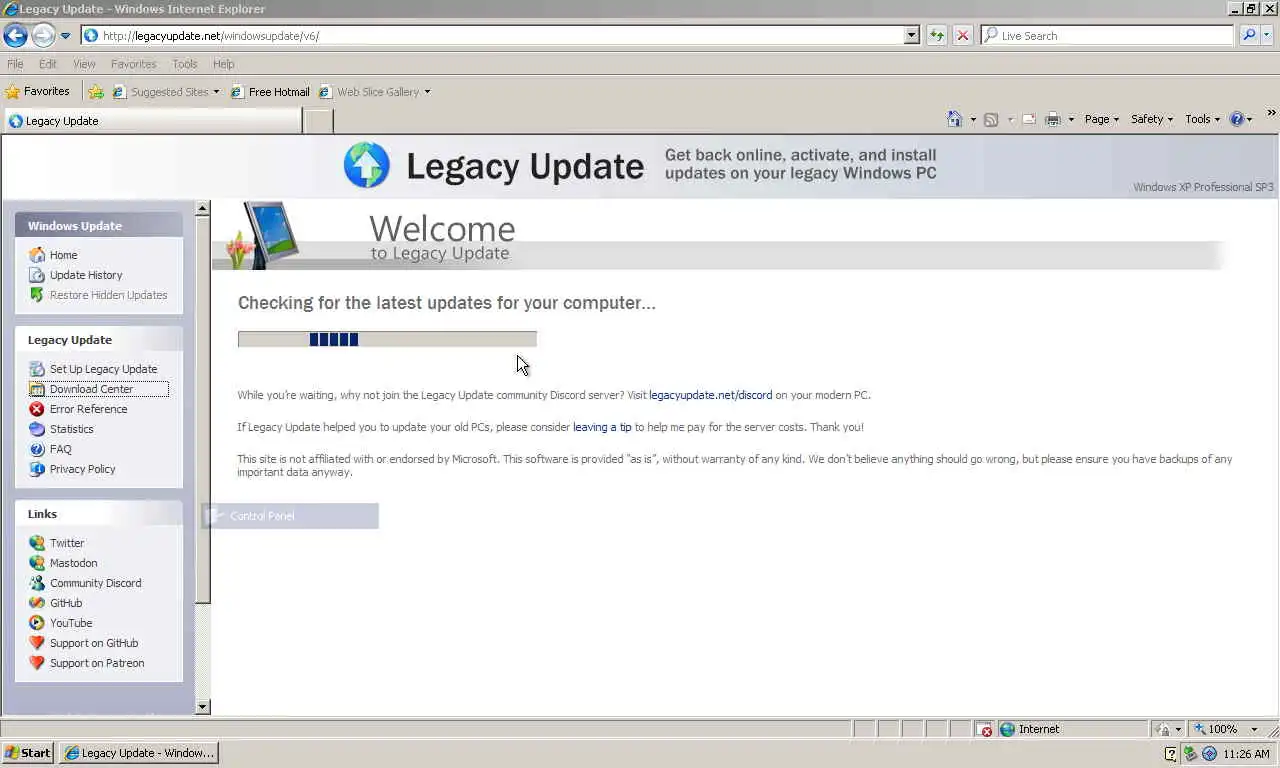Open the Favorites star button
Viewport: 1280px width, 768px height.
pyautogui.click(x=37, y=92)
